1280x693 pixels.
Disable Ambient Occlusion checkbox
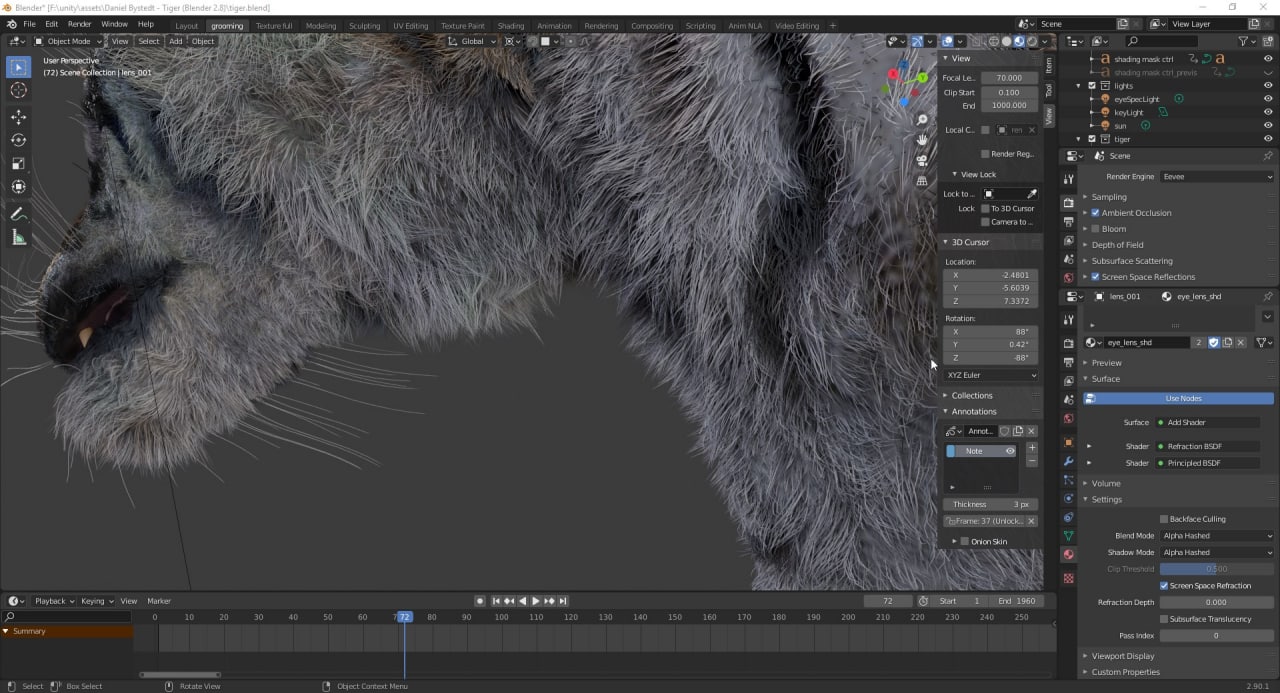tap(1095, 213)
